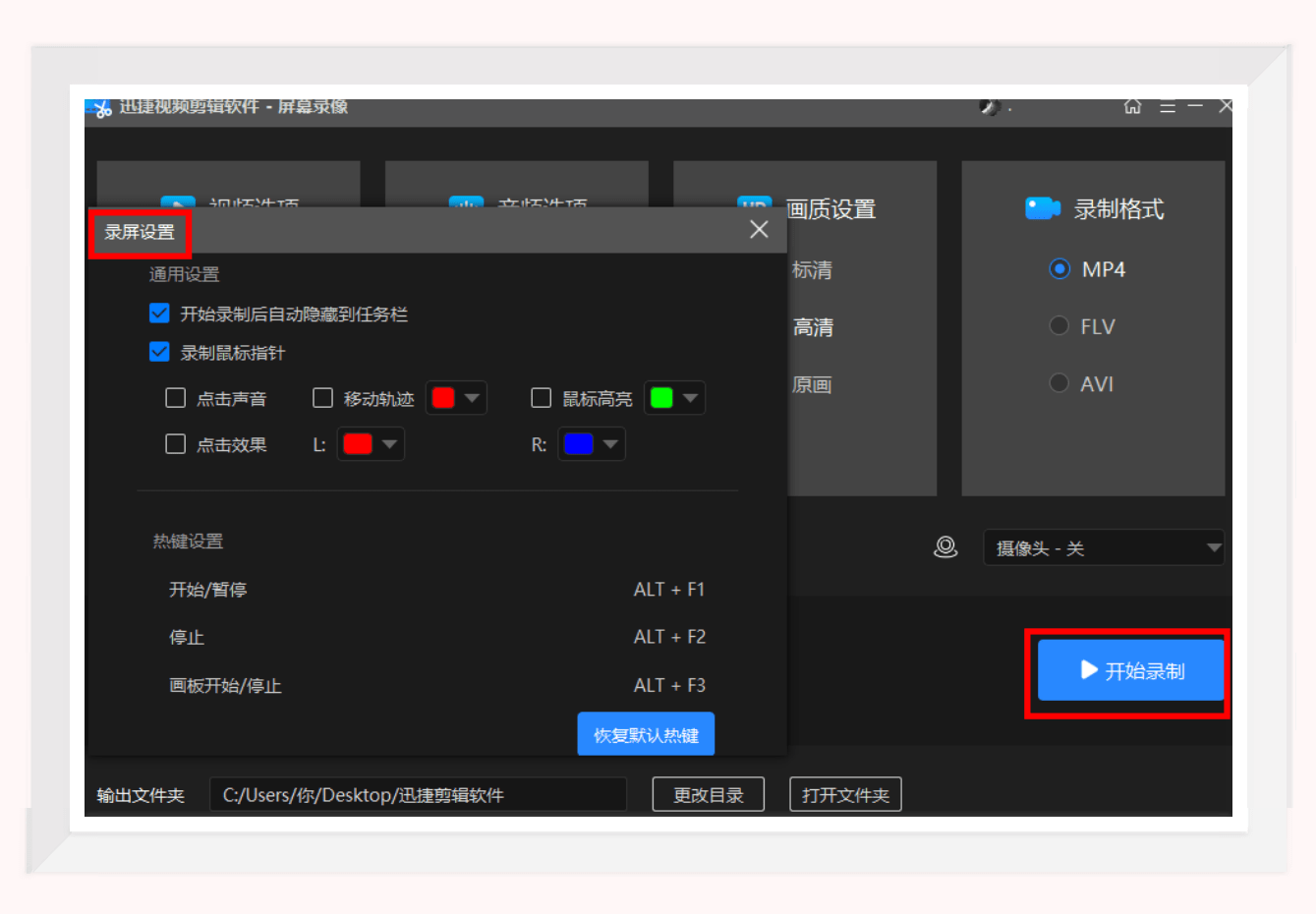The image size is (1316, 916).
Task: Select the 录制格式 camera icon
Action: pos(1042,208)
